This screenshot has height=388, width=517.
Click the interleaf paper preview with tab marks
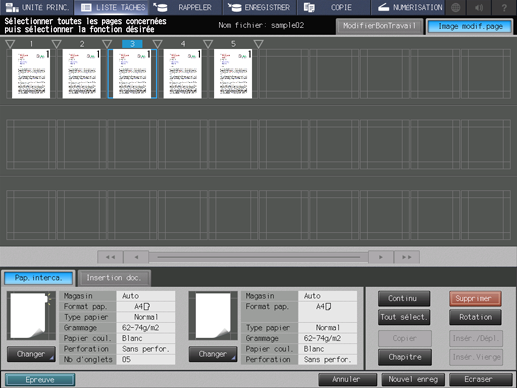pyautogui.click(x=31, y=315)
